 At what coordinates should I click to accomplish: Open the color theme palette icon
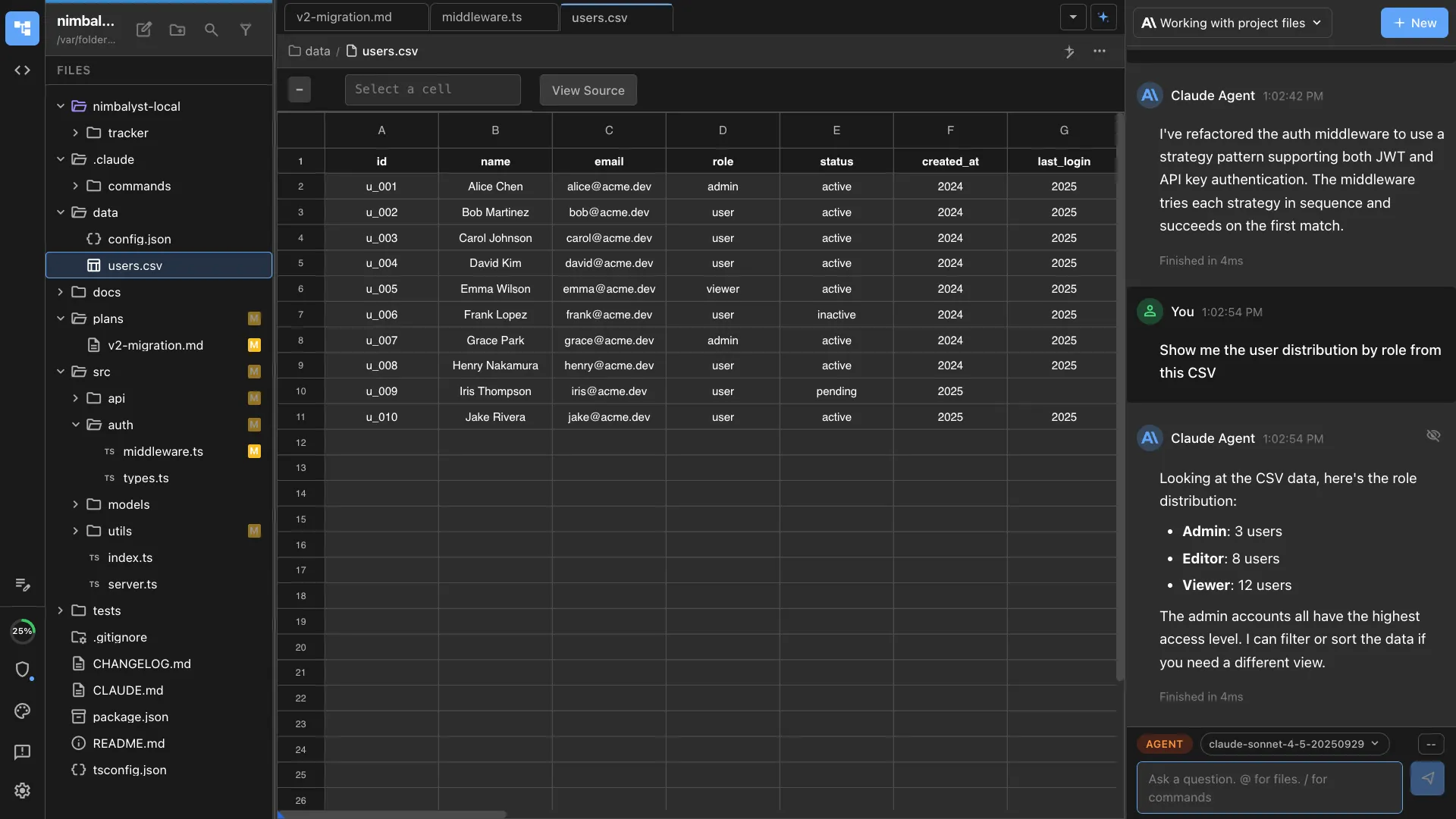coord(22,711)
